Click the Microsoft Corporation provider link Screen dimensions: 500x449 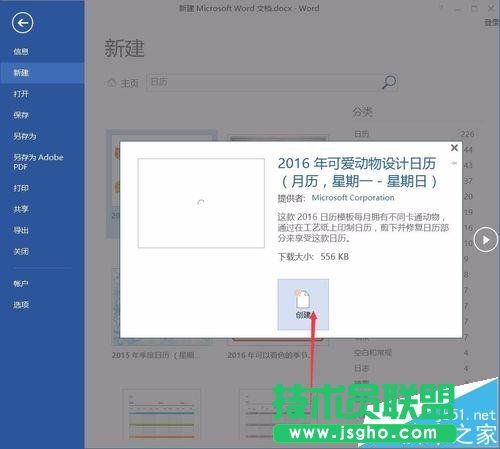353,198
